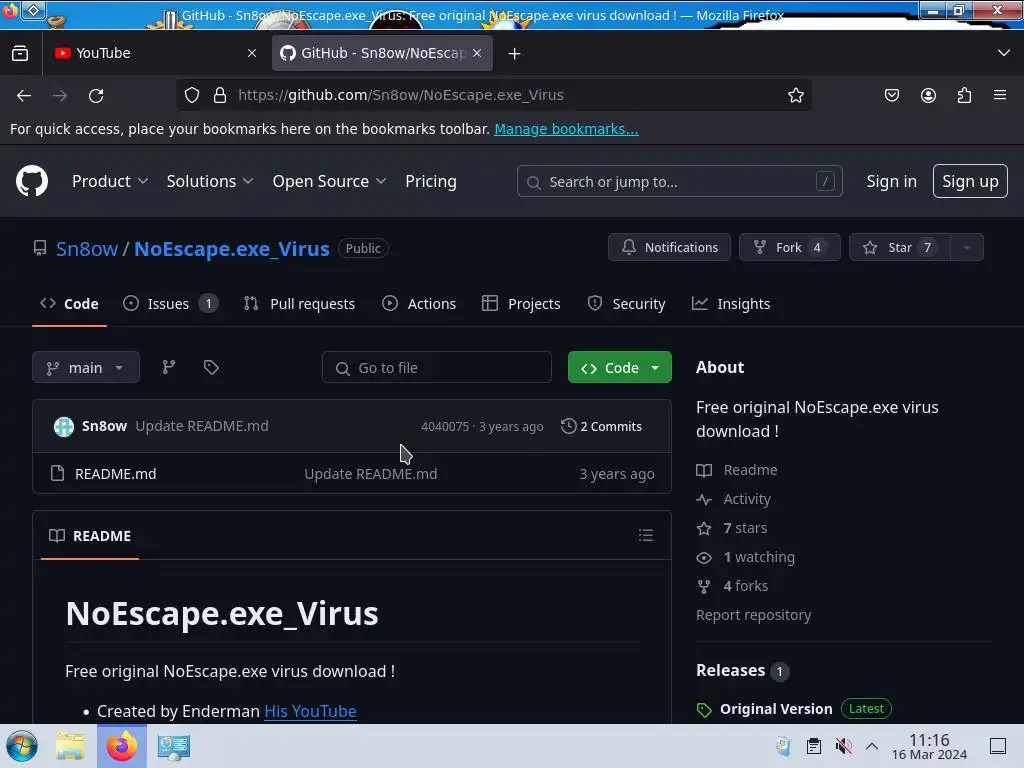Viewport: 1024px width, 768px height.
Task: Click Report repository
Action: coord(754,615)
